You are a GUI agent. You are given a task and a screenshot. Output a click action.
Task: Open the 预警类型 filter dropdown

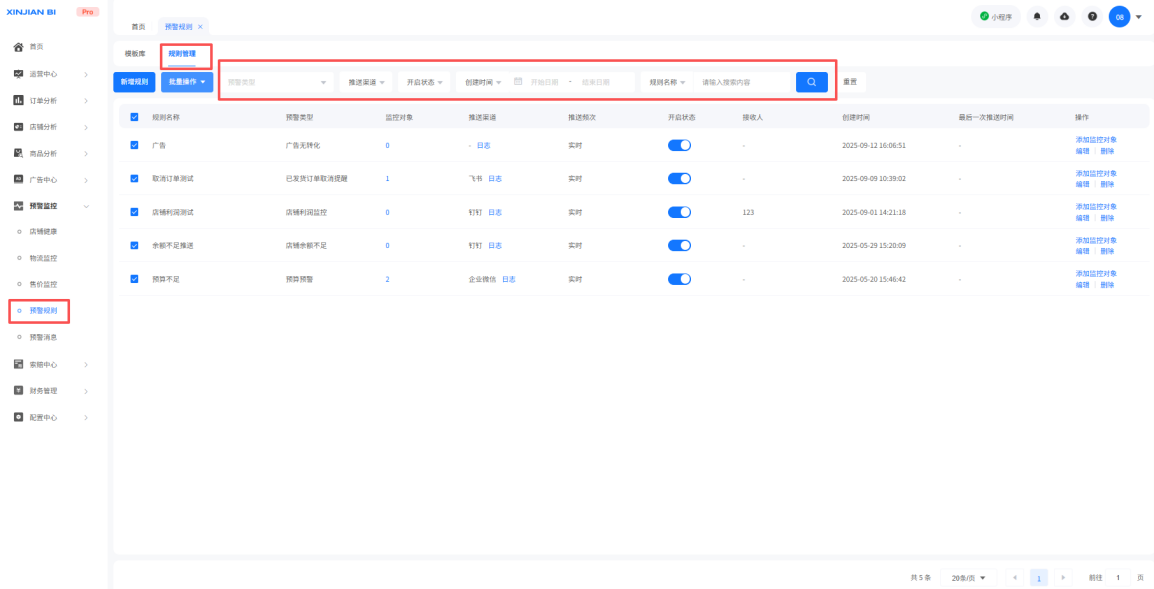(x=277, y=82)
